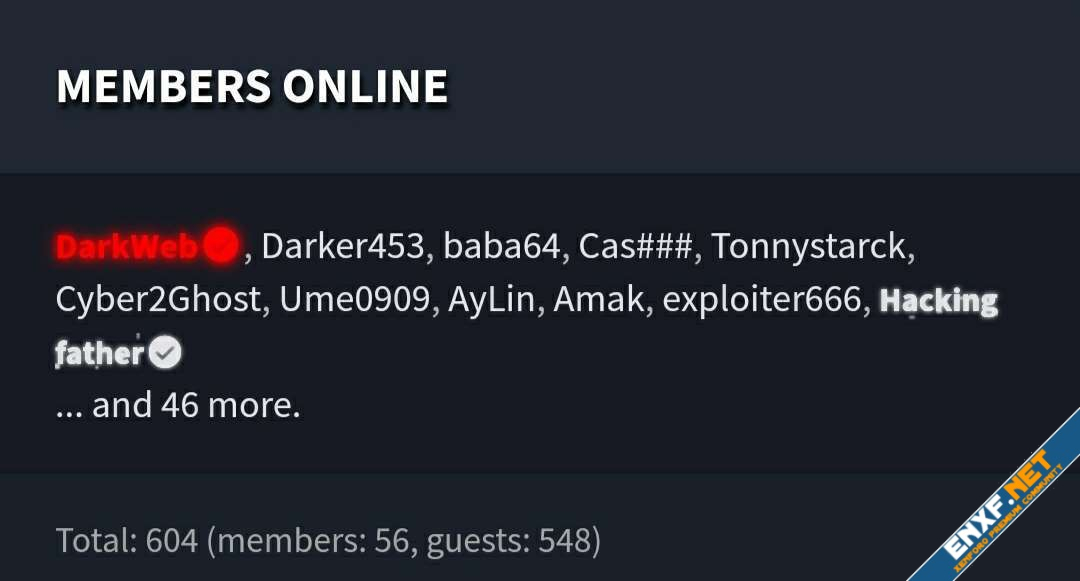Click the Ume0909 username
The height and width of the screenshot is (581, 1080).
tap(355, 299)
